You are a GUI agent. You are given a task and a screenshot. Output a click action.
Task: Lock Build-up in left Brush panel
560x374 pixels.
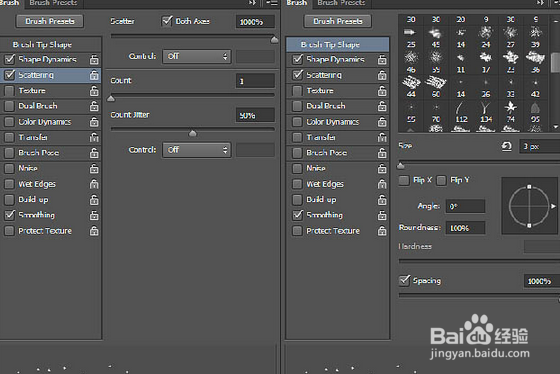pyautogui.click(x=94, y=200)
